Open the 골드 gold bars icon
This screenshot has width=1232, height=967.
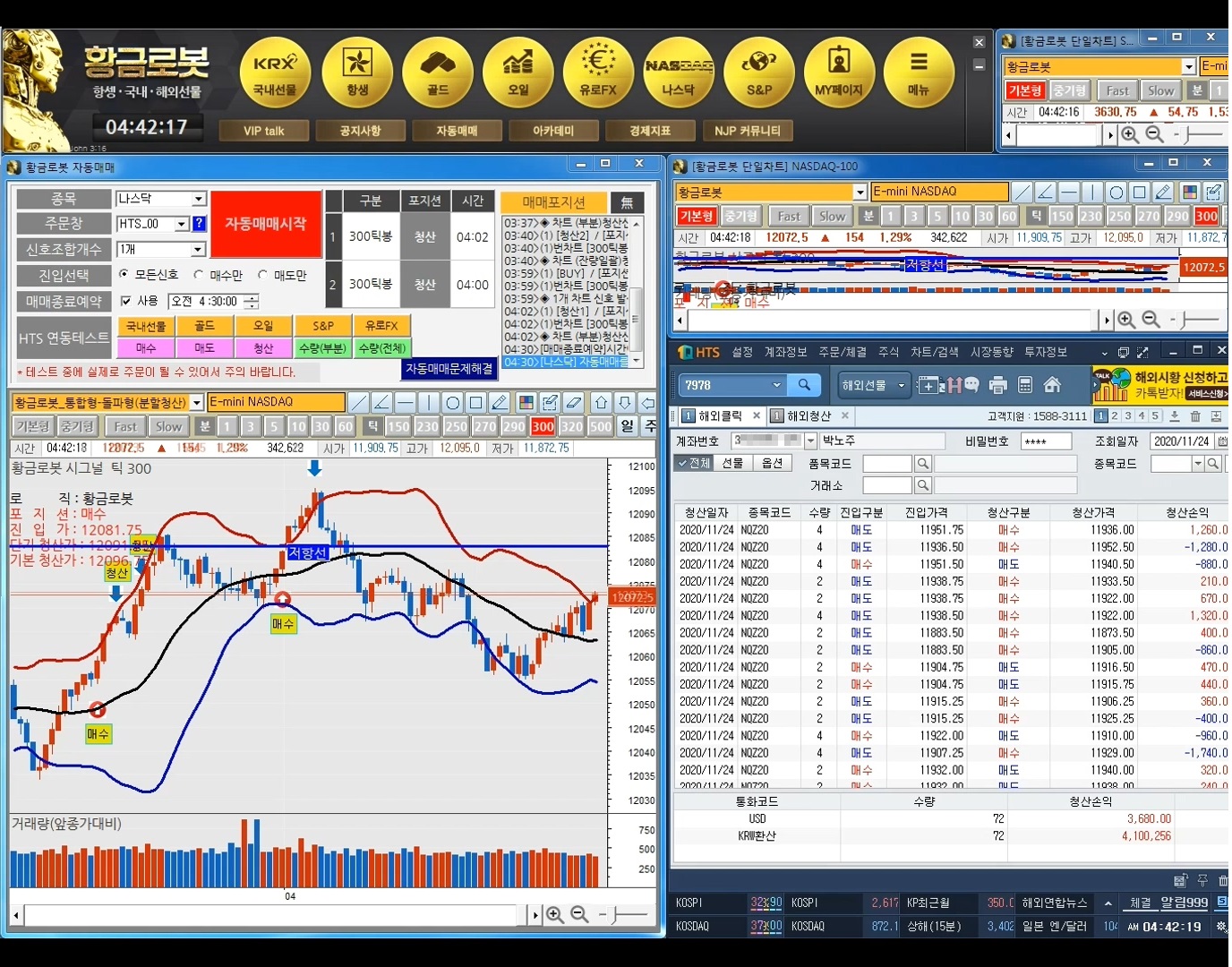(437, 73)
